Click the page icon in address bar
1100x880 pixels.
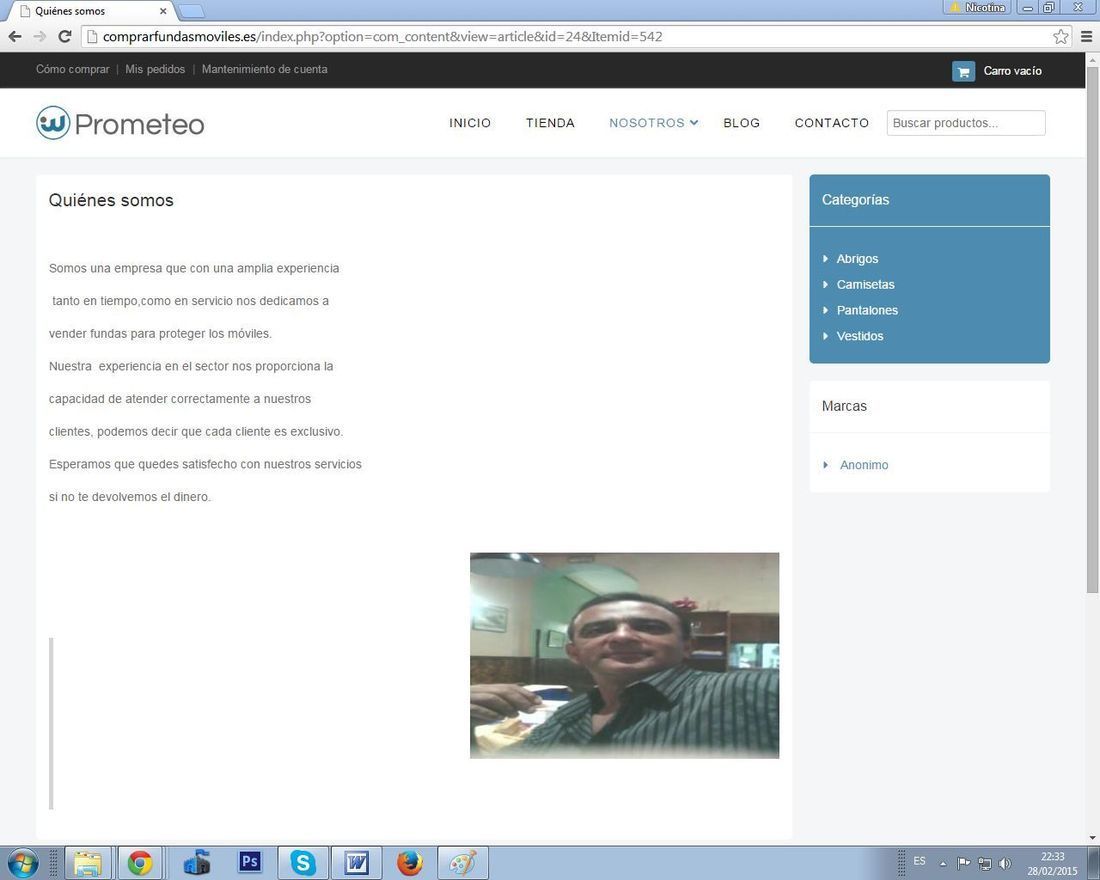[91, 36]
